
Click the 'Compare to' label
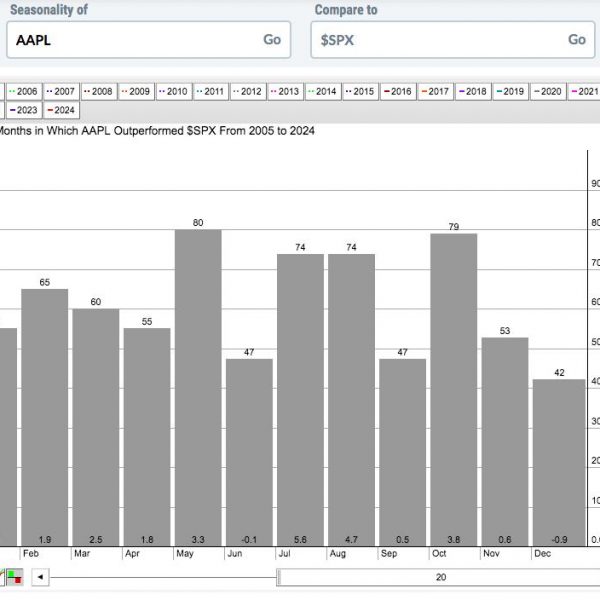tap(346, 10)
